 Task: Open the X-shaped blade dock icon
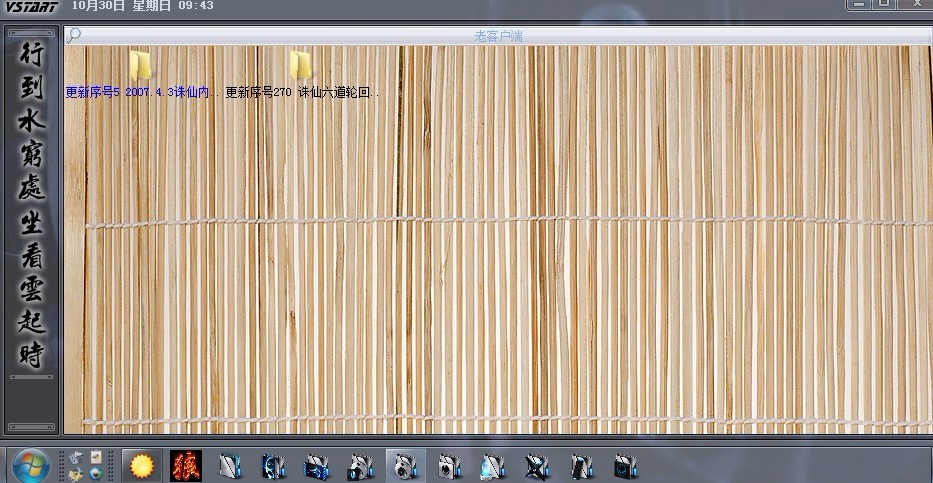[x=538, y=466]
